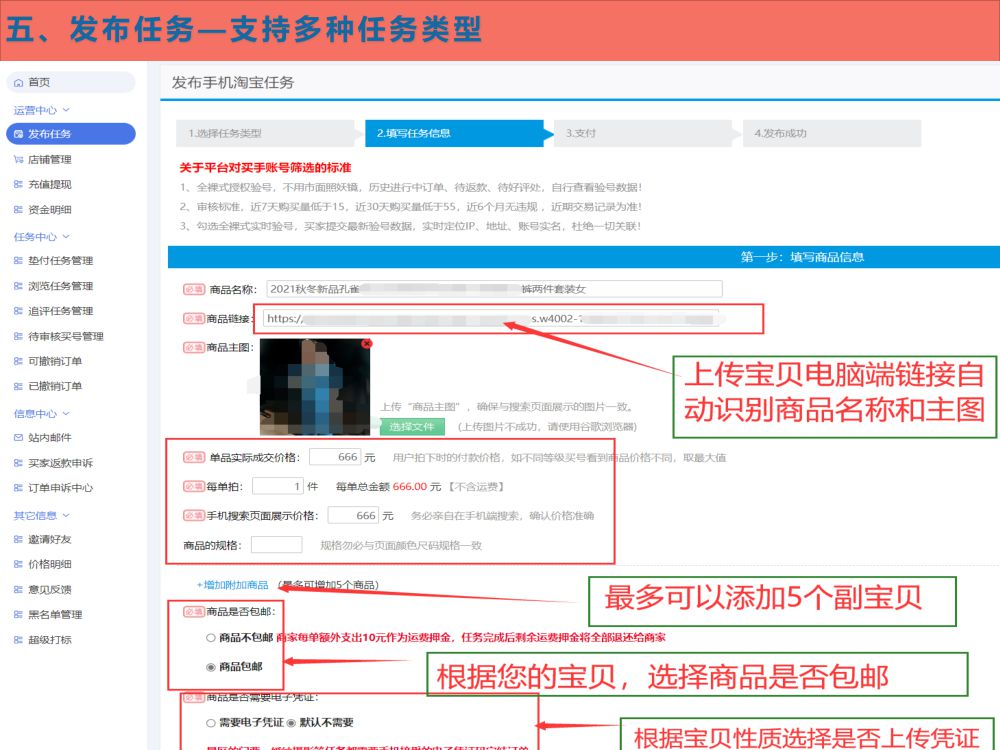Click the icon beside 已撤销订单

[18, 386]
